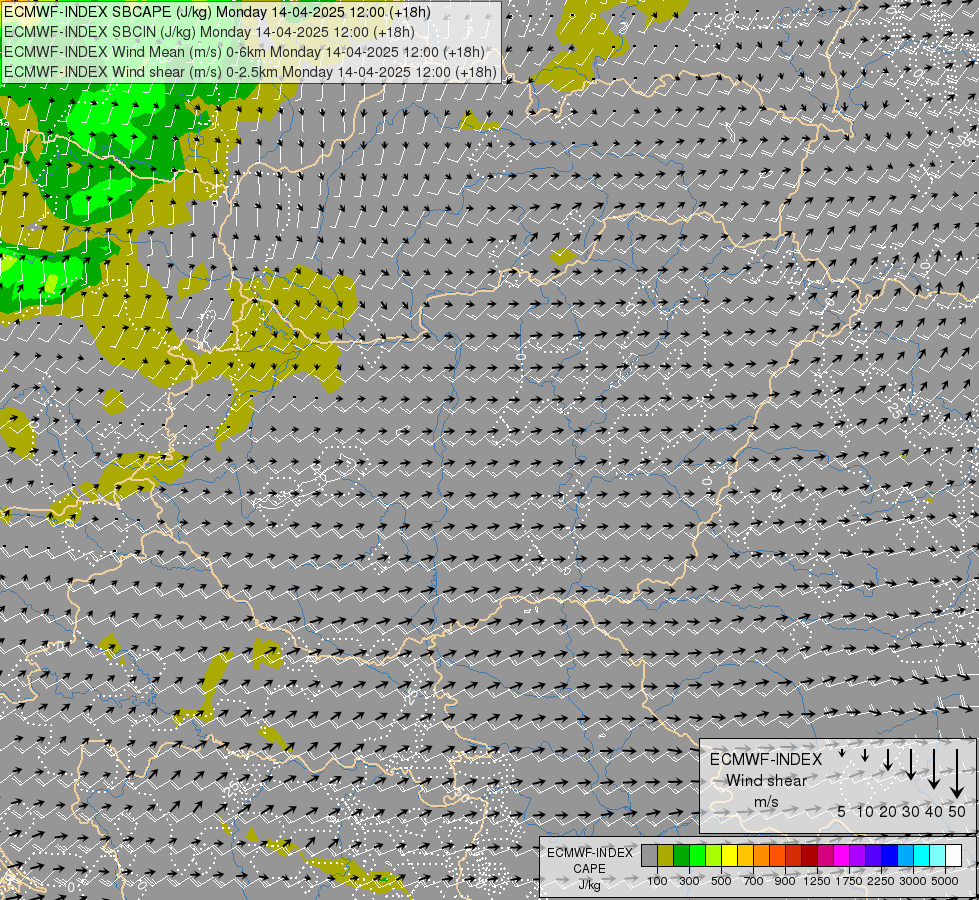Click the CAPE legend value 900

tap(785, 881)
